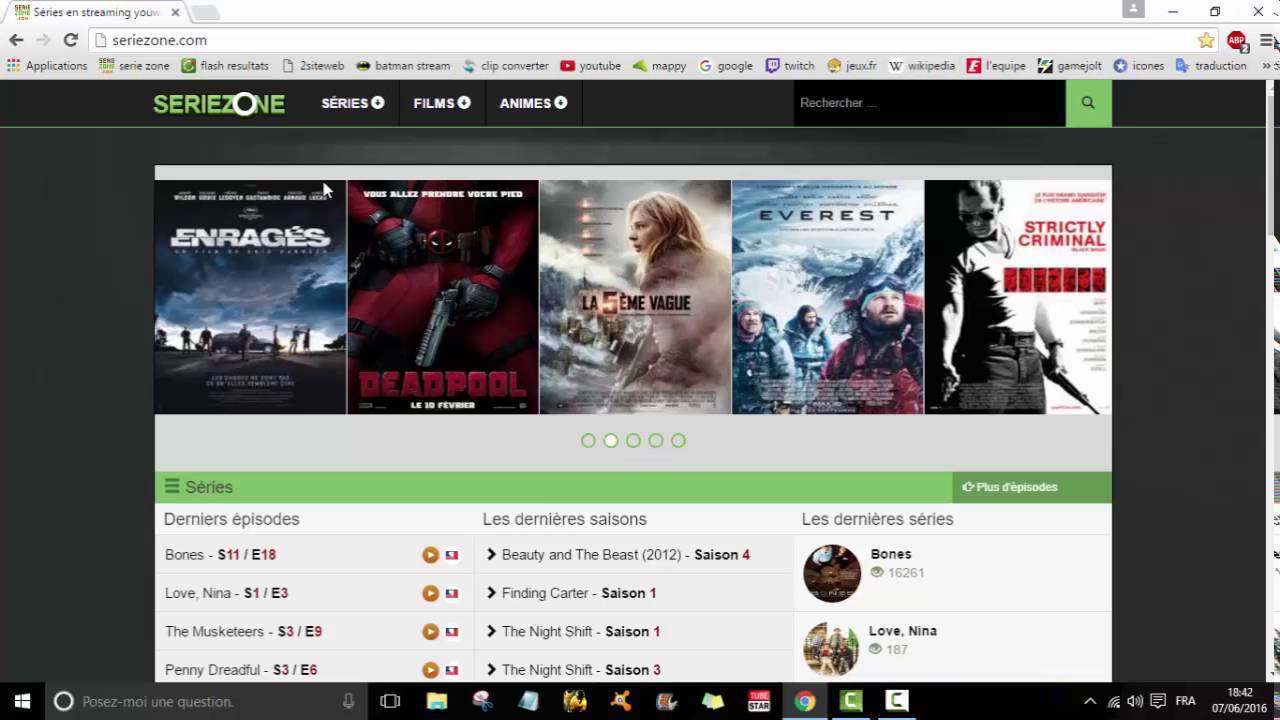Click the SerieZone logo
Screen dimensions: 1280x720
click(x=219, y=104)
